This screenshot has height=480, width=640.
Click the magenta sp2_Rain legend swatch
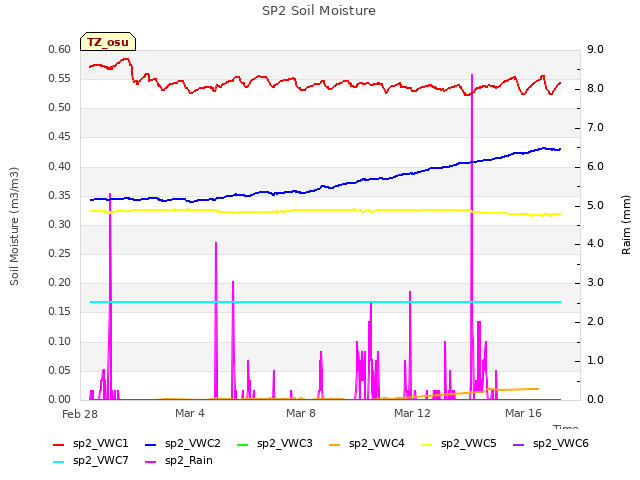(151, 462)
